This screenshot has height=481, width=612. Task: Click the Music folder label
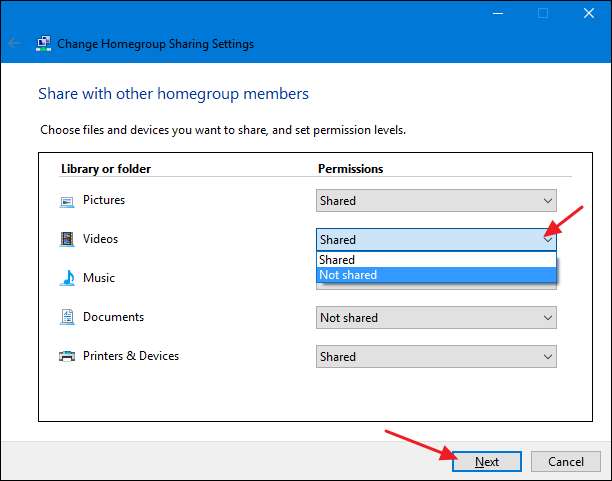pyautogui.click(x=99, y=278)
